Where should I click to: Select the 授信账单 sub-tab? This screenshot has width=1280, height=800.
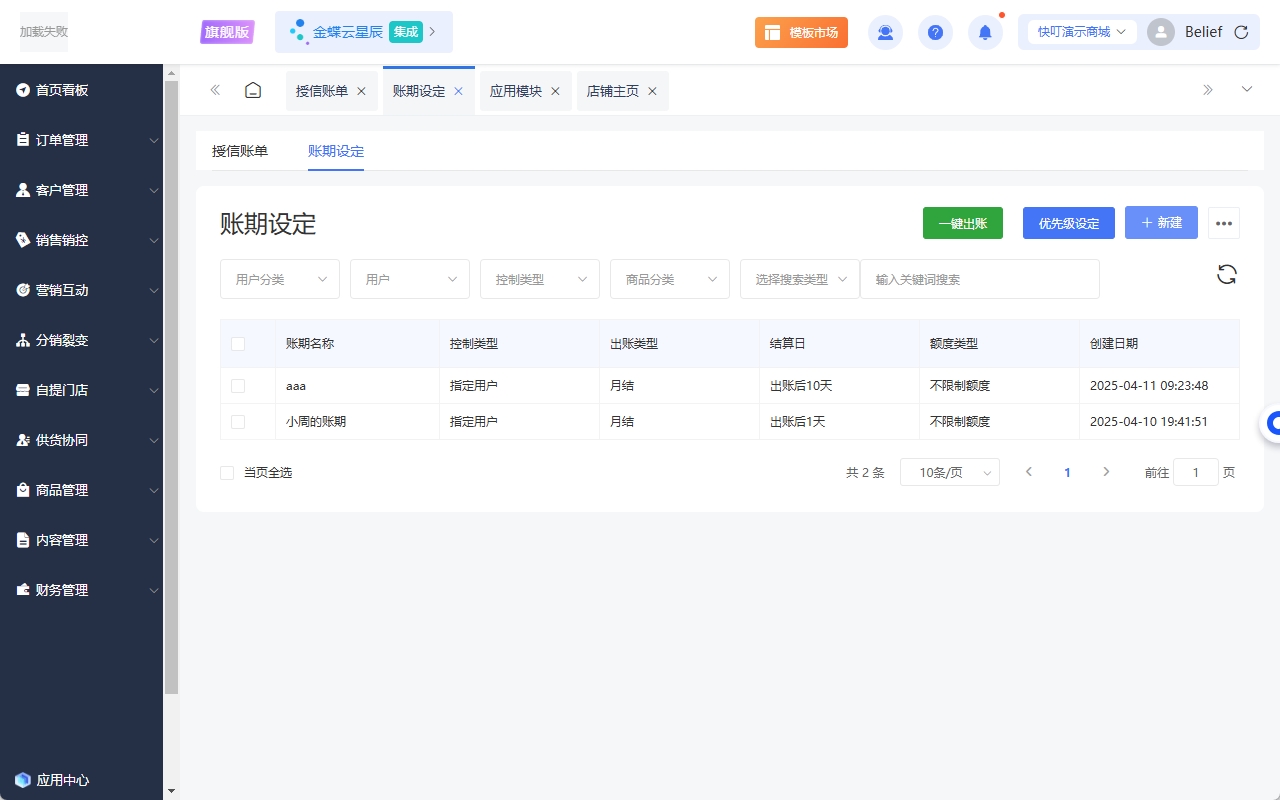(x=240, y=151)
